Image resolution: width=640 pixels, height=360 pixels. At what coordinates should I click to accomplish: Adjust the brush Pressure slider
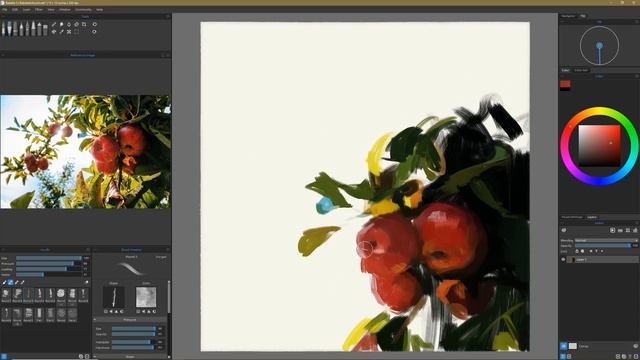pos(49,264)
